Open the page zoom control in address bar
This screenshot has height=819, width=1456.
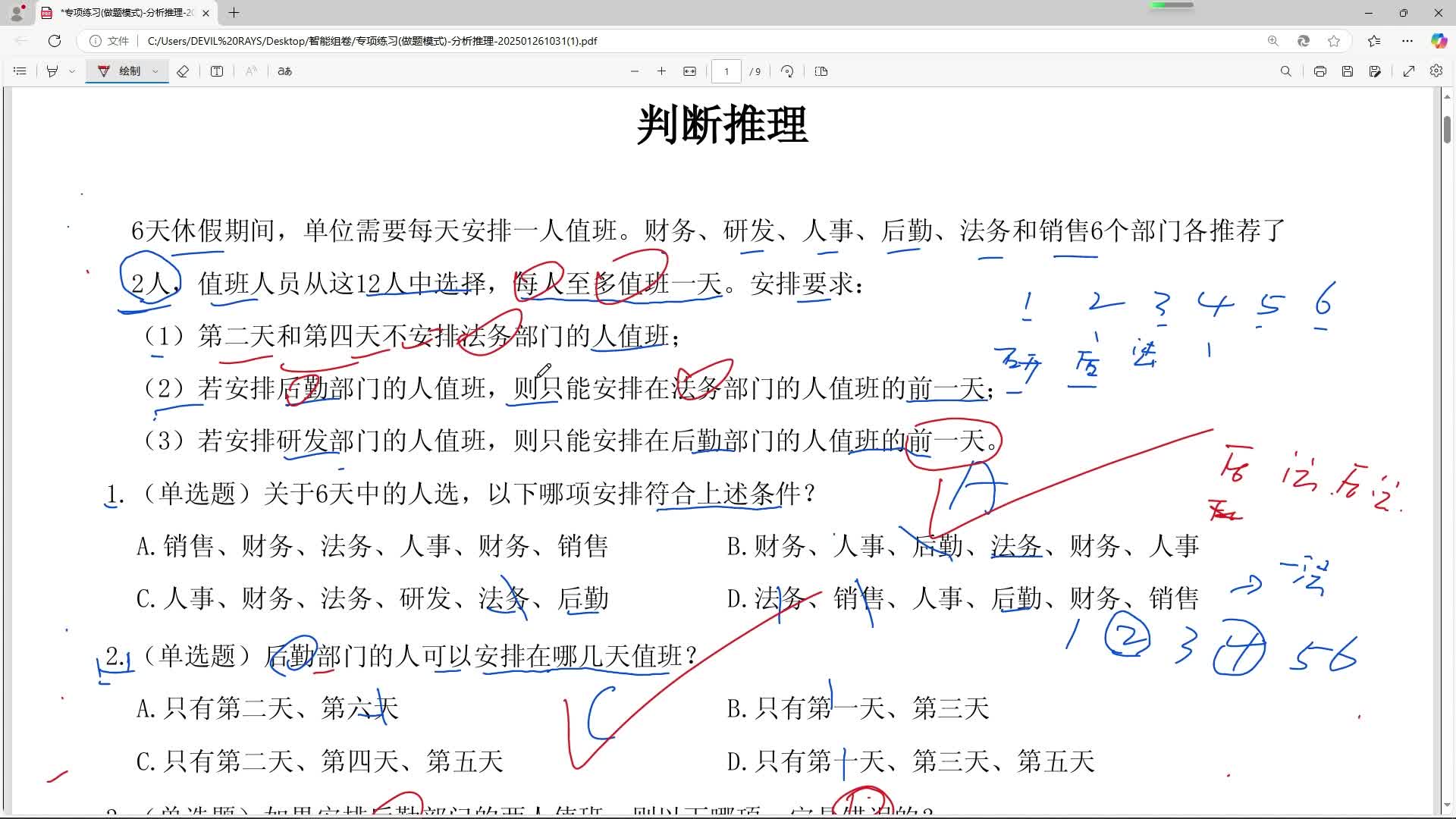click(1273, 41)
